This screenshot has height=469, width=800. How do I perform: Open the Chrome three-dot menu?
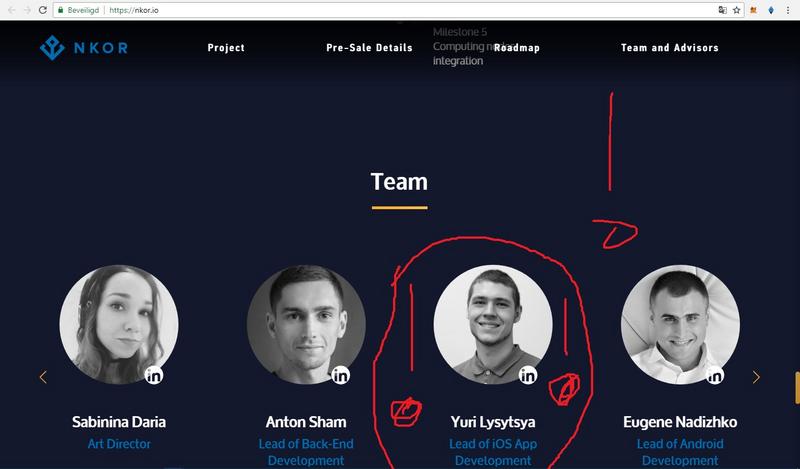click(x=788, y=10)
